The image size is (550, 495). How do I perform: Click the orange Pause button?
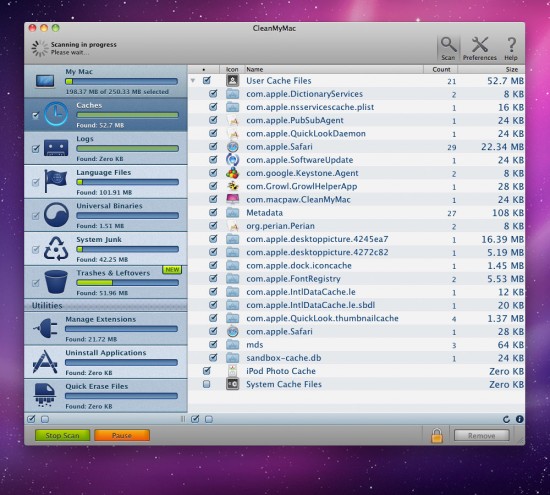[122, 435]
